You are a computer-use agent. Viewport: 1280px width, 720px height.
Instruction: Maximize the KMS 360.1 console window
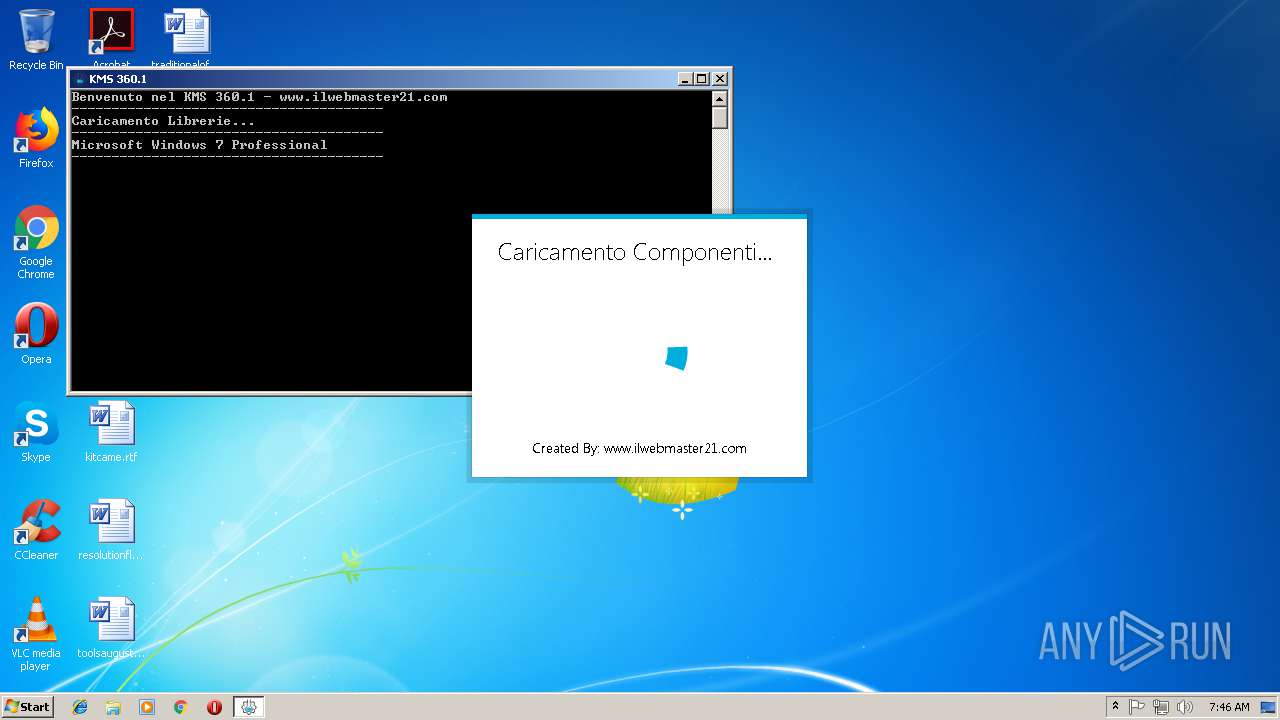702,79
